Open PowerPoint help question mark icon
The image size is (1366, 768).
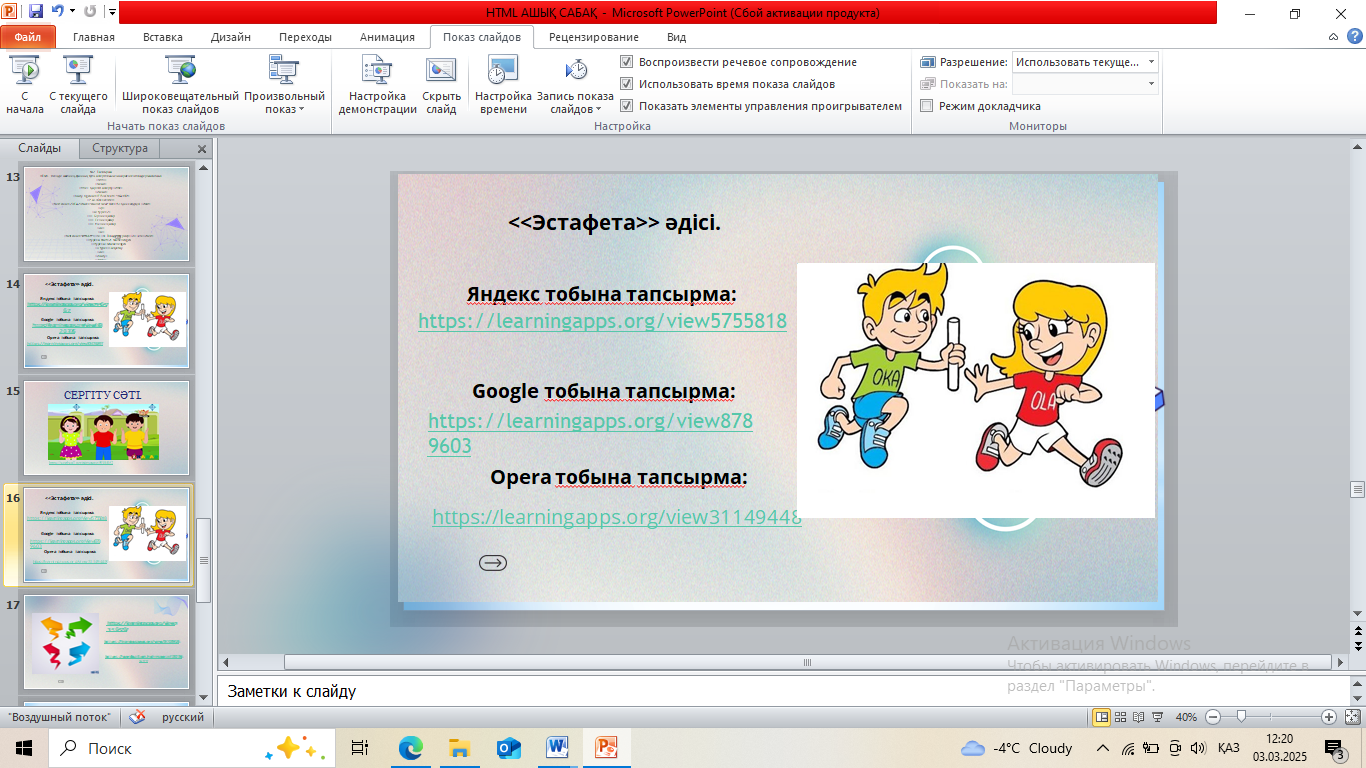(1353, 37)
